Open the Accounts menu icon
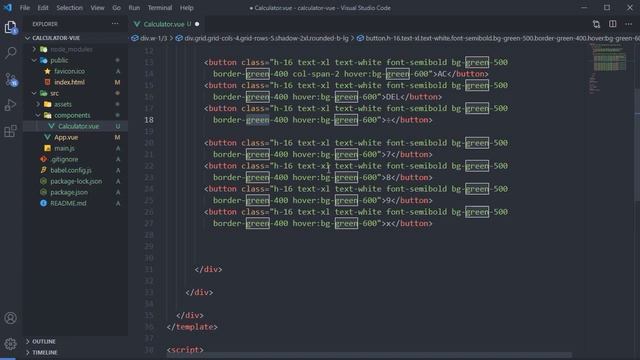Image resolution: width=640 pixels, height=360 pixels. tap(11, 318)
